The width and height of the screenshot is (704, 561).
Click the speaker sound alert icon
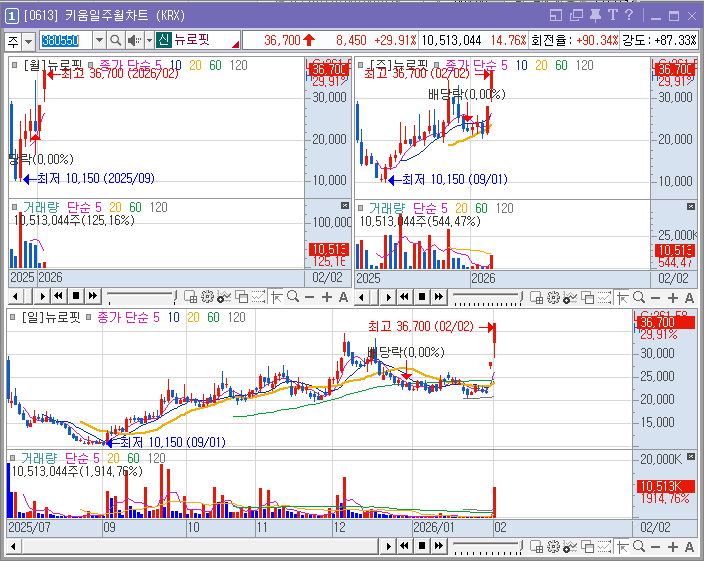tap(134, 41)
